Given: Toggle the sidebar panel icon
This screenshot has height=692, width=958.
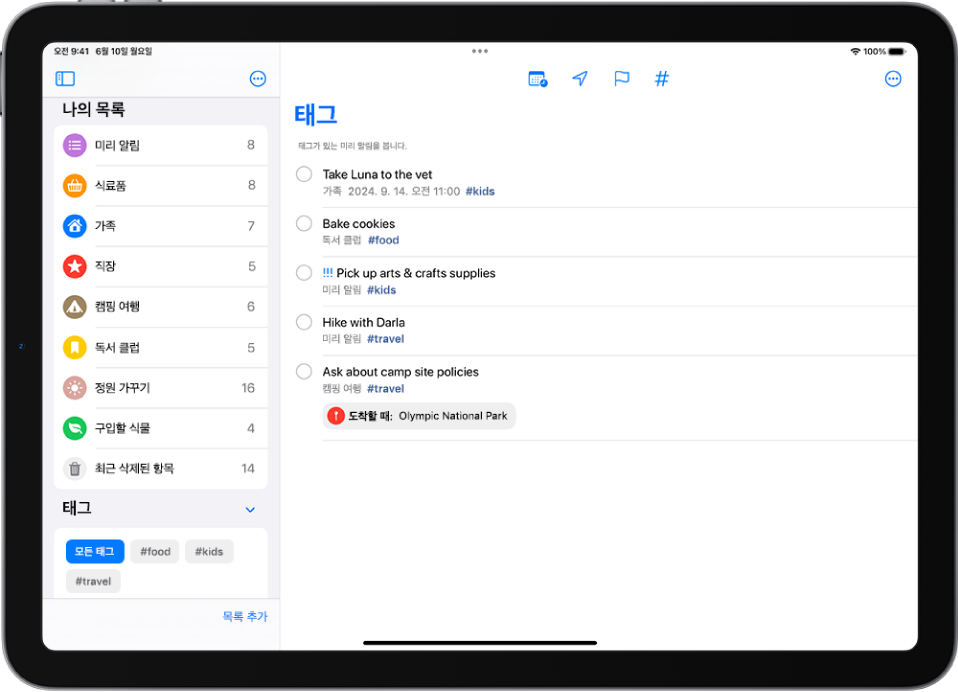Looking at the screenshot, I should coord(65,79).
